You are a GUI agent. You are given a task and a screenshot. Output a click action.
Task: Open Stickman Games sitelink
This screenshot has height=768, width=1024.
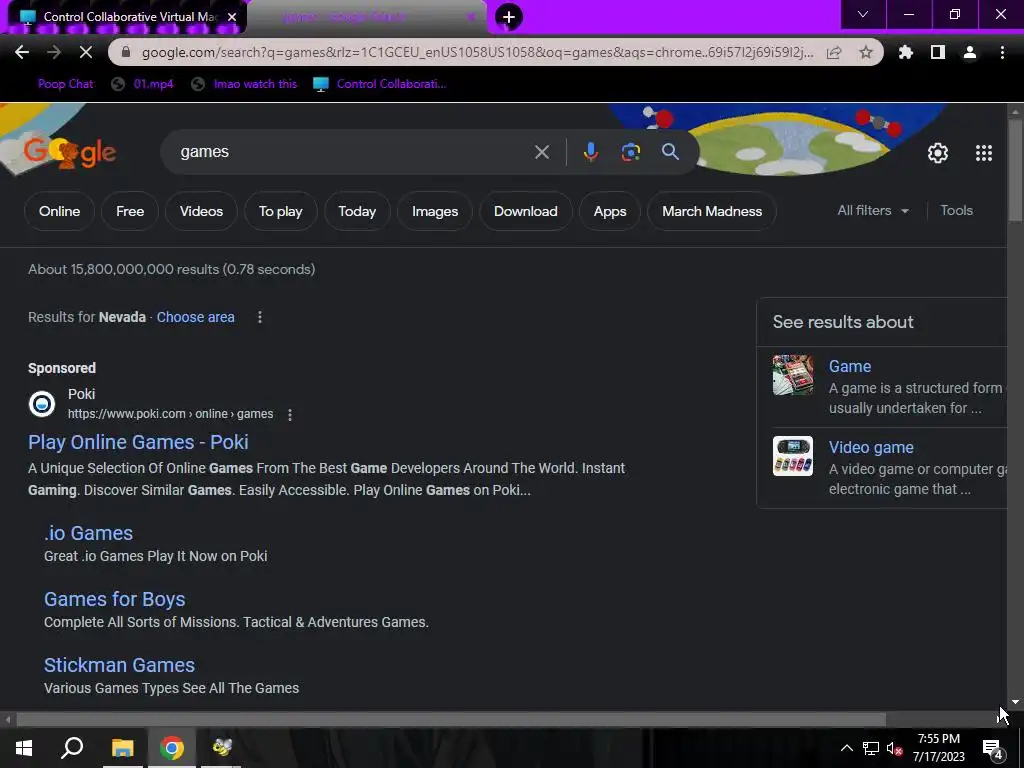pyautogui.click(x=119, y=665)
